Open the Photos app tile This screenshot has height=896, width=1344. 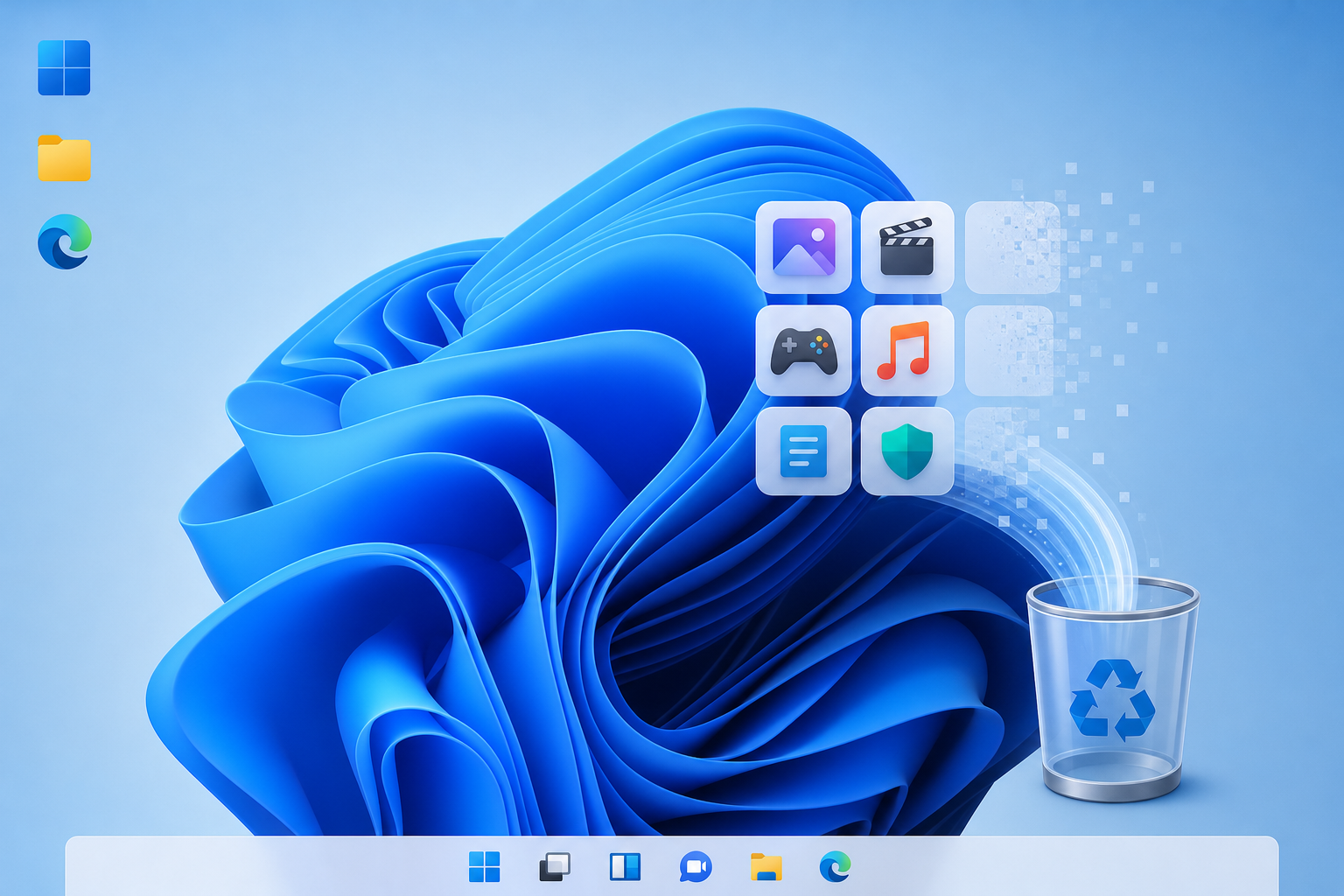click(803, 248)
